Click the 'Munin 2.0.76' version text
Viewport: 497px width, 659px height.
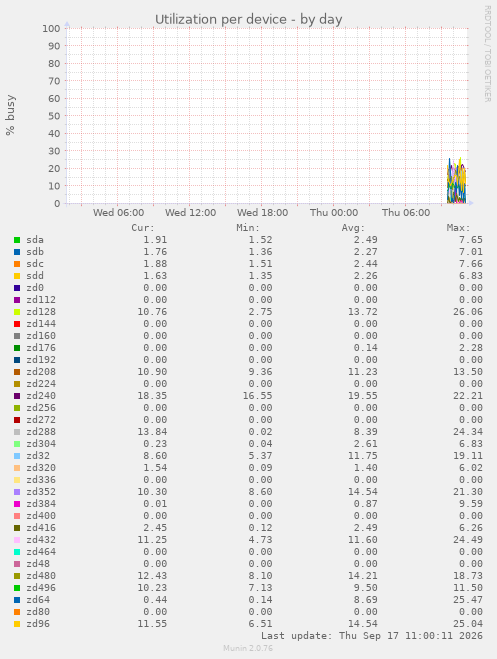tap(248, 648)
